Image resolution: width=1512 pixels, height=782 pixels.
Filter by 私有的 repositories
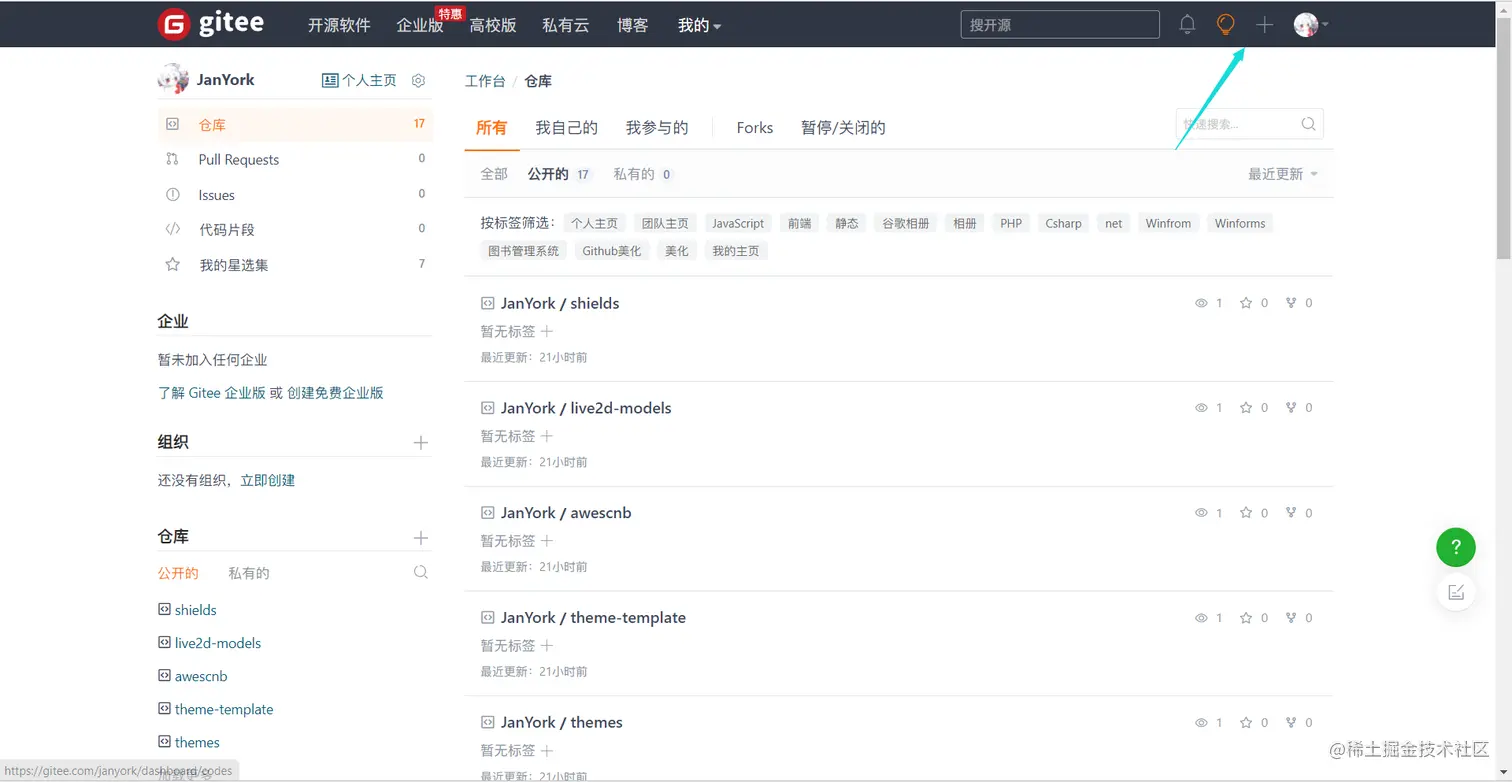click(x=643, y=174)
